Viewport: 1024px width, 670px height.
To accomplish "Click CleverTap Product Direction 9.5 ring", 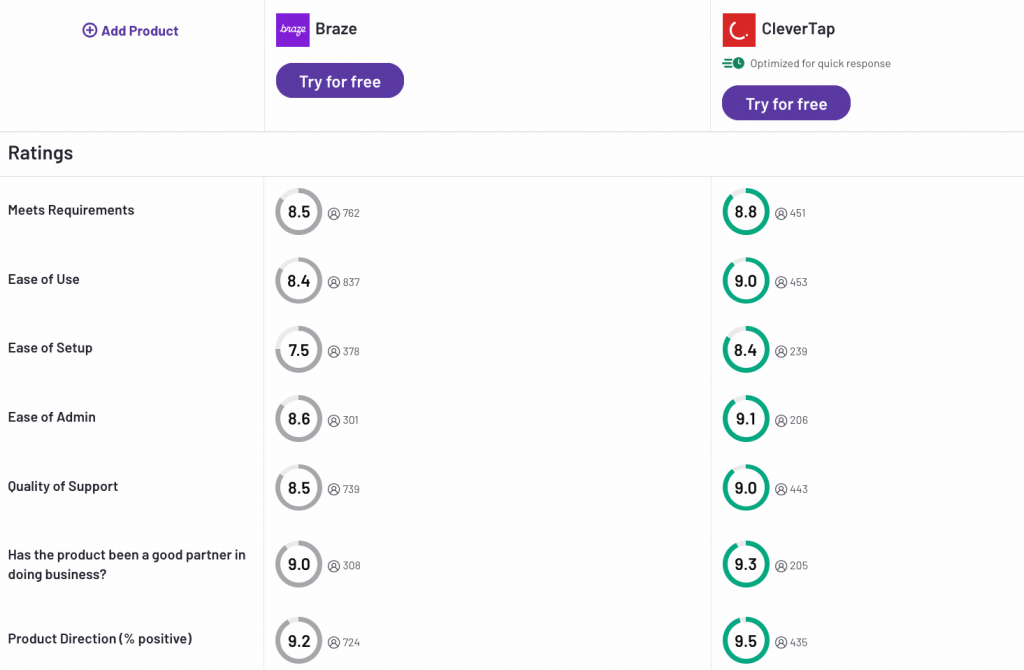I will [746, 641].
